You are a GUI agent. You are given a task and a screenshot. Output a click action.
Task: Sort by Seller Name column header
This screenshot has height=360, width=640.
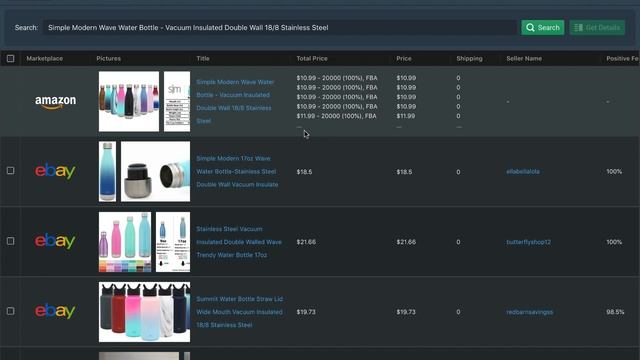coord(524,58)
